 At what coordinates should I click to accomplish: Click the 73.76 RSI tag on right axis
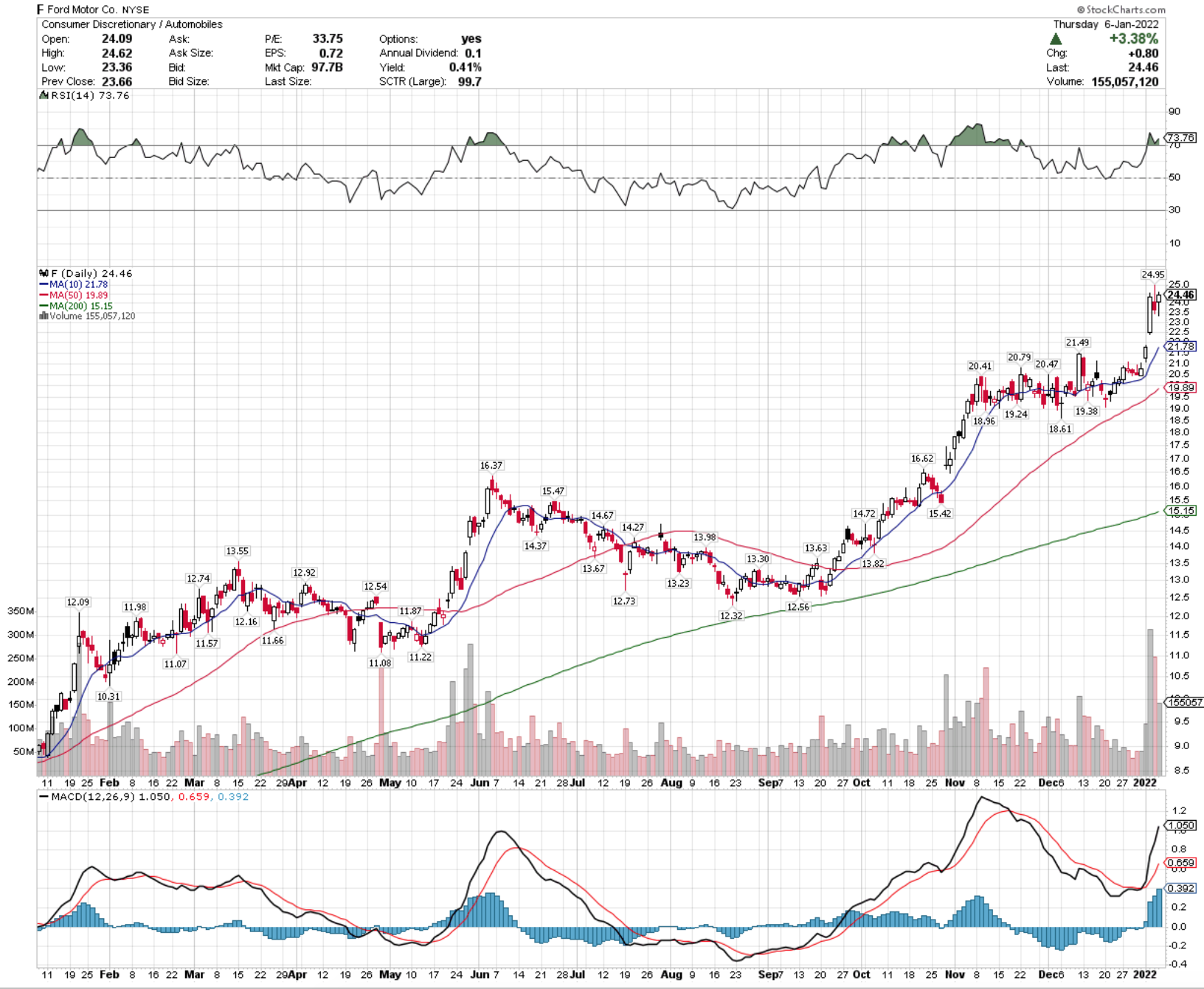(x=1180, y=138)
